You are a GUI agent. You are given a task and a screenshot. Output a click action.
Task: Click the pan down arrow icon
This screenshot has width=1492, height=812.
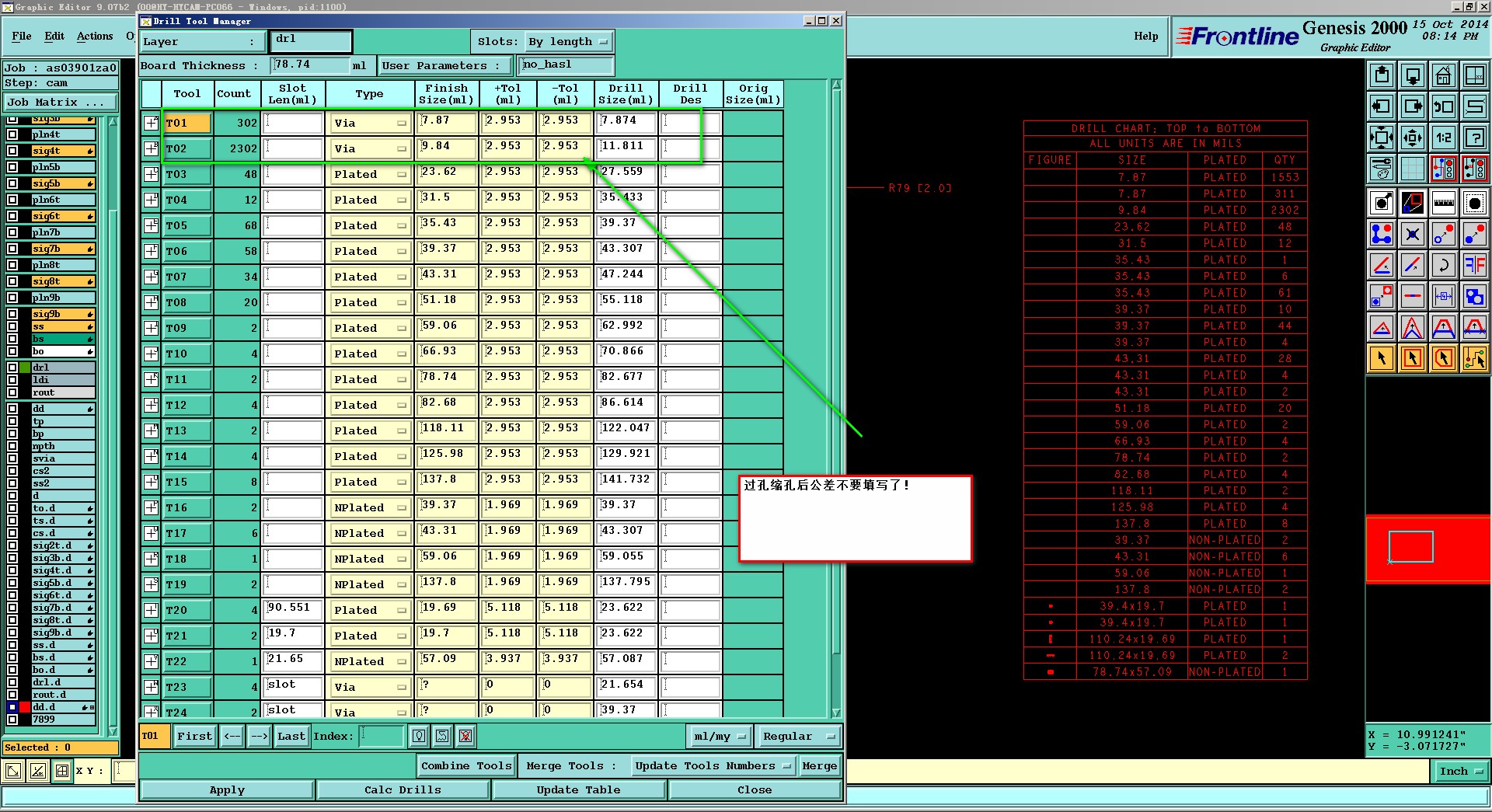(1412, 75)
